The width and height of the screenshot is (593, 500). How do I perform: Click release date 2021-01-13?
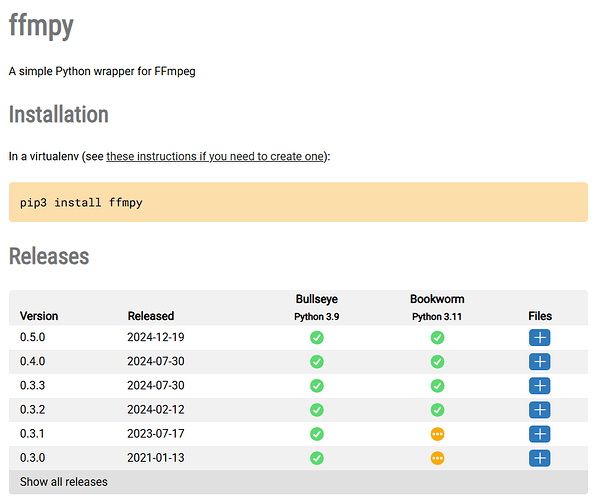156,458
